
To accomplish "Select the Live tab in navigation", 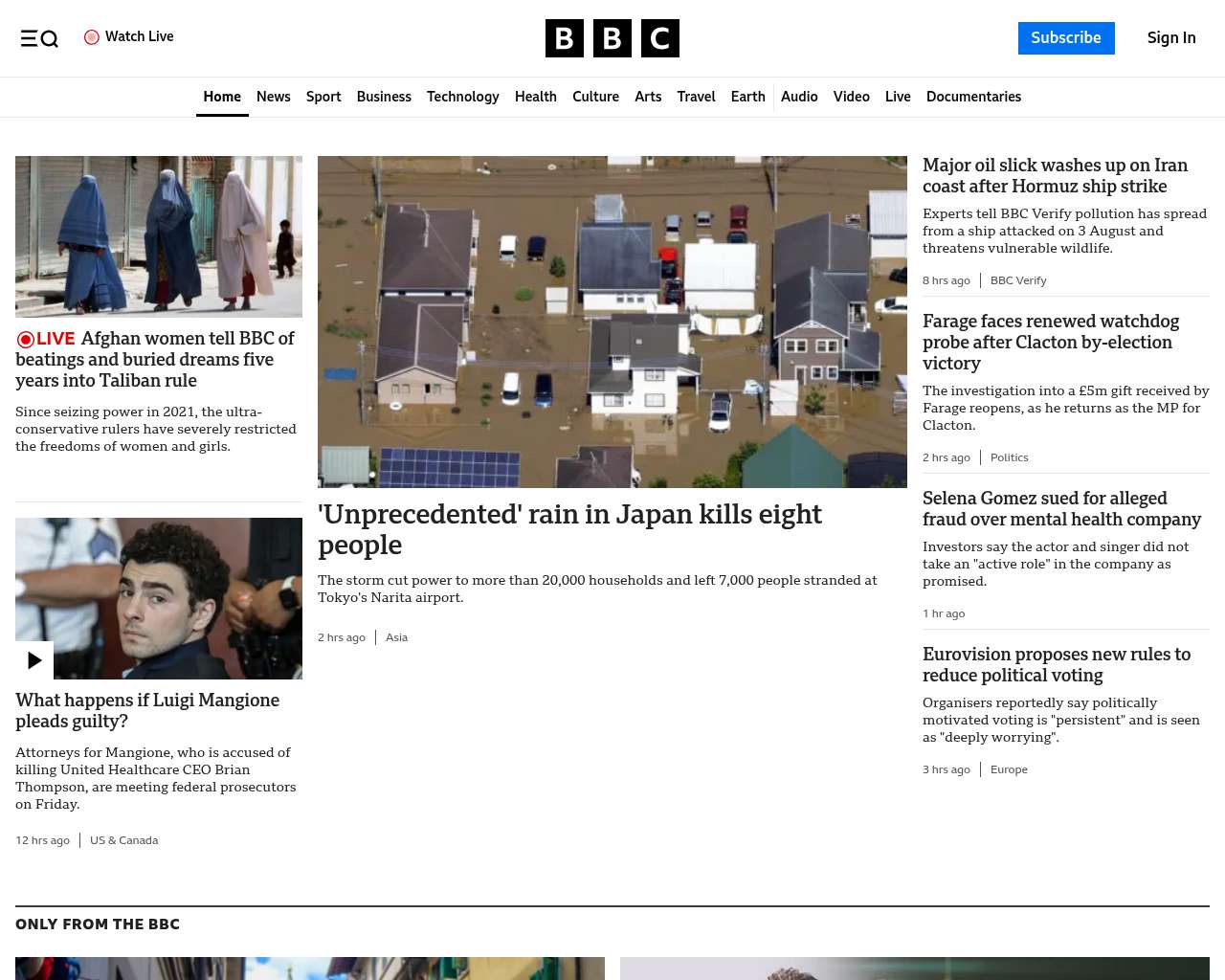I will (898, 97).
